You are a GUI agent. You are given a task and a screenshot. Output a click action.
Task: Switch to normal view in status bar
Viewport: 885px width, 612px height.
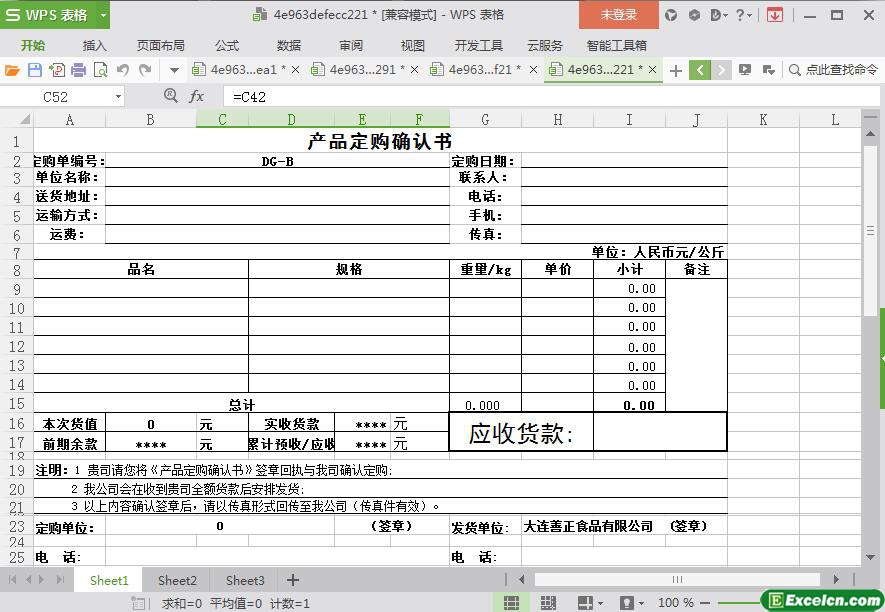[x=511, y=603]
